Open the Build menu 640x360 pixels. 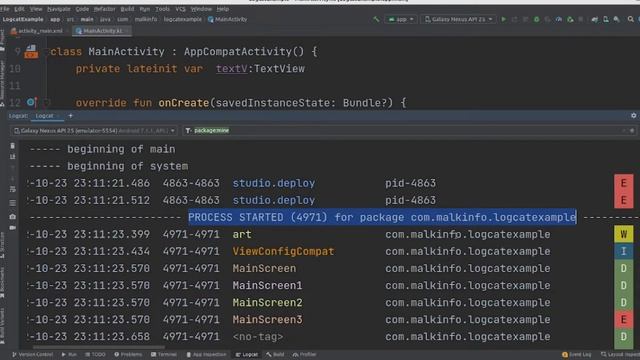coord(127,9)
